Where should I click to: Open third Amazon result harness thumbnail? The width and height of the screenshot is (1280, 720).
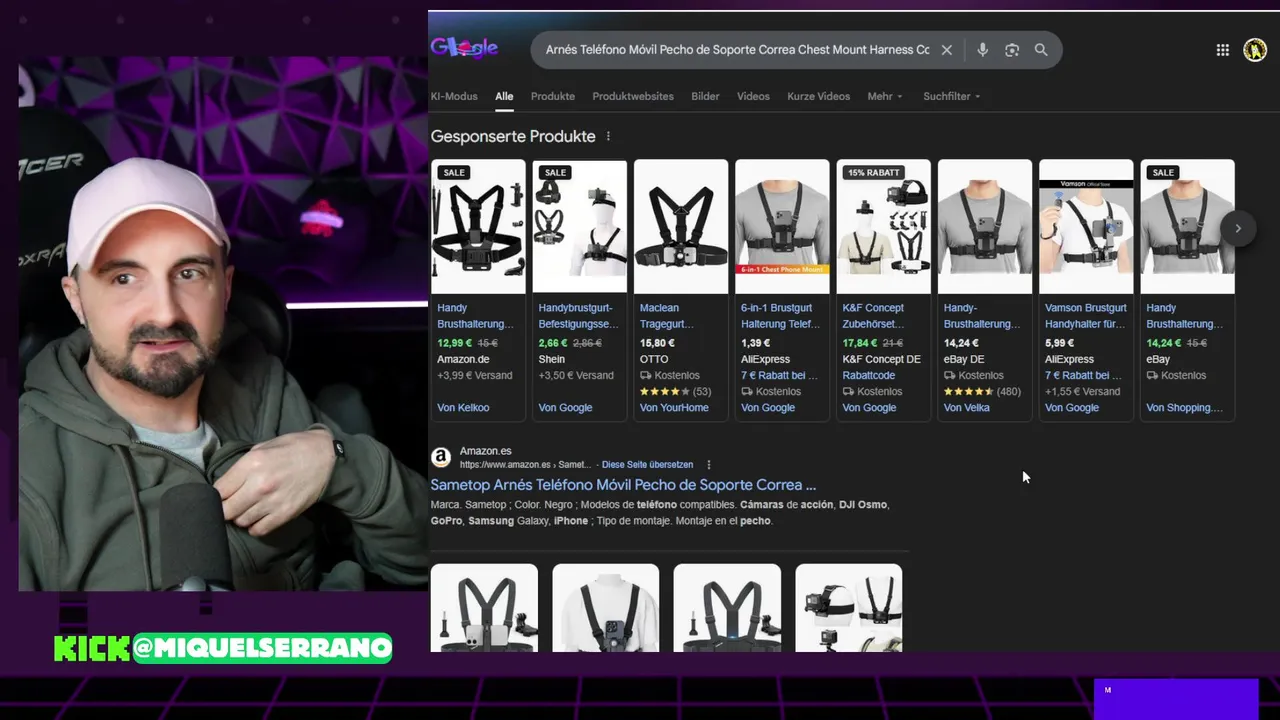(727, 608)
